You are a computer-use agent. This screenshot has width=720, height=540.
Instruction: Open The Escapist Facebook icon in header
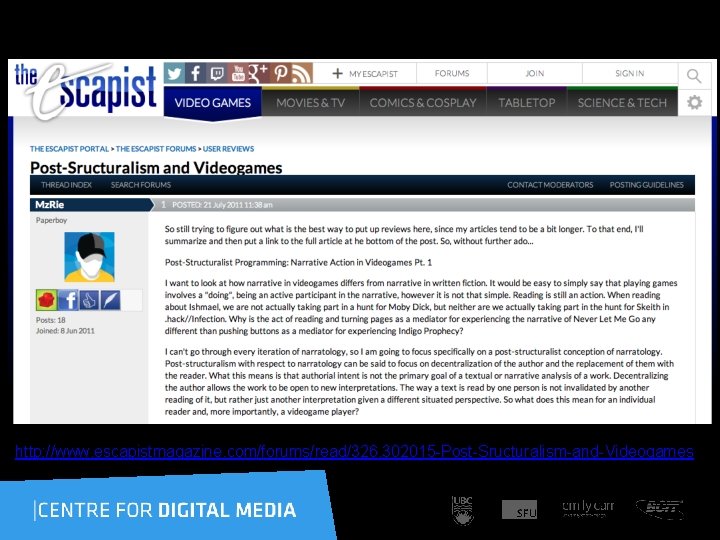click(x=196, y=73)
